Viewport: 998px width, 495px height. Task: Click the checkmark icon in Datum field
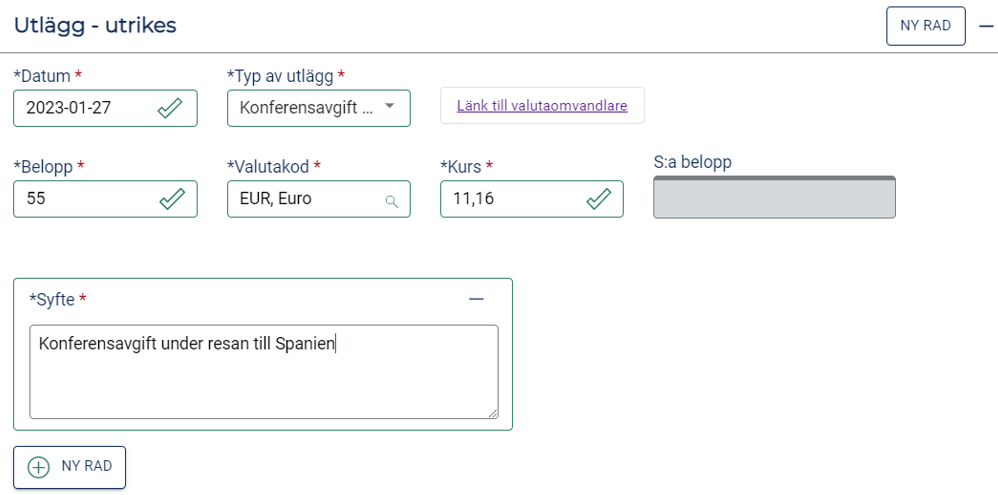[x=170, y=108]
